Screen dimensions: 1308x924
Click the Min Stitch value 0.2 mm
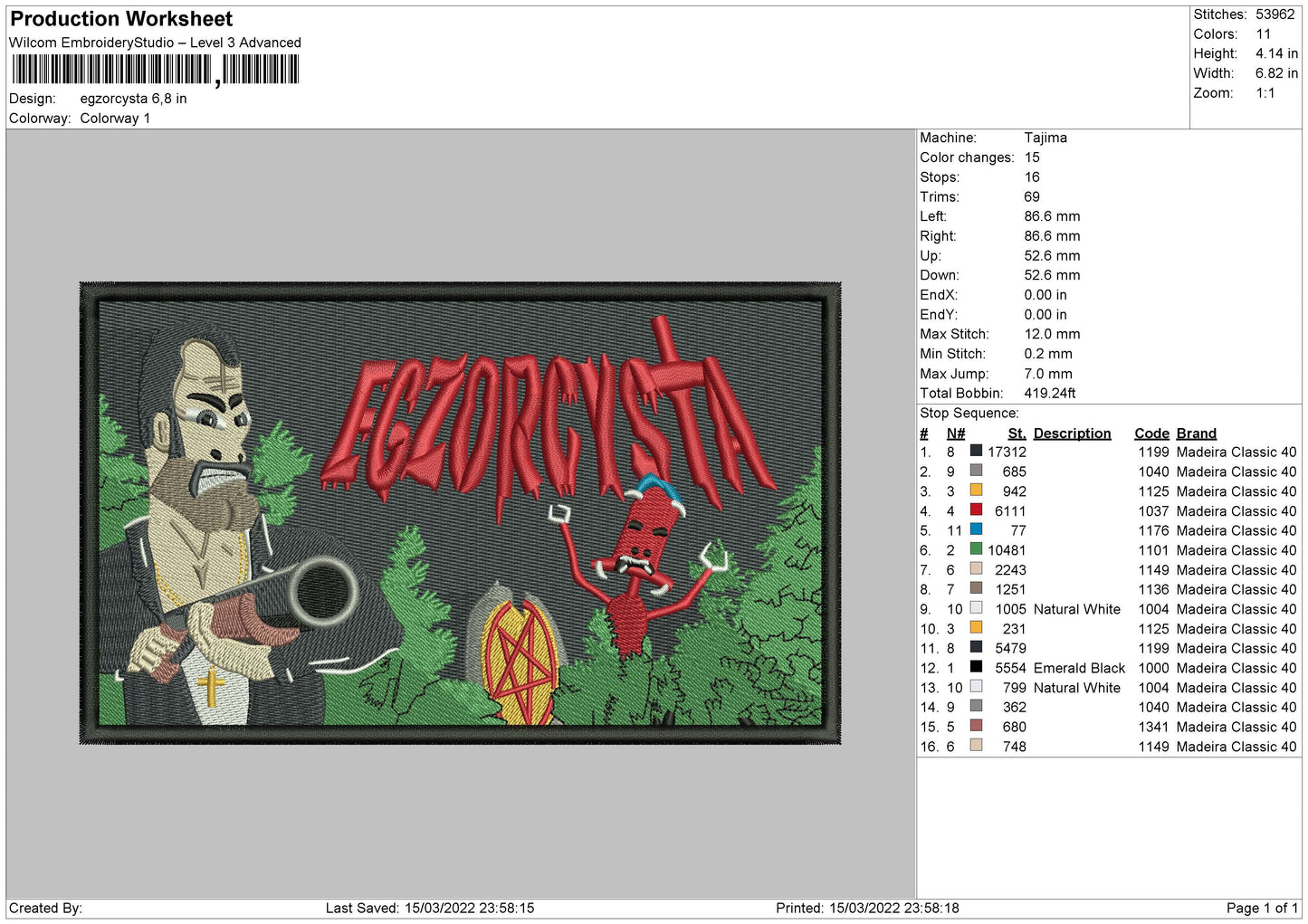1048,354
